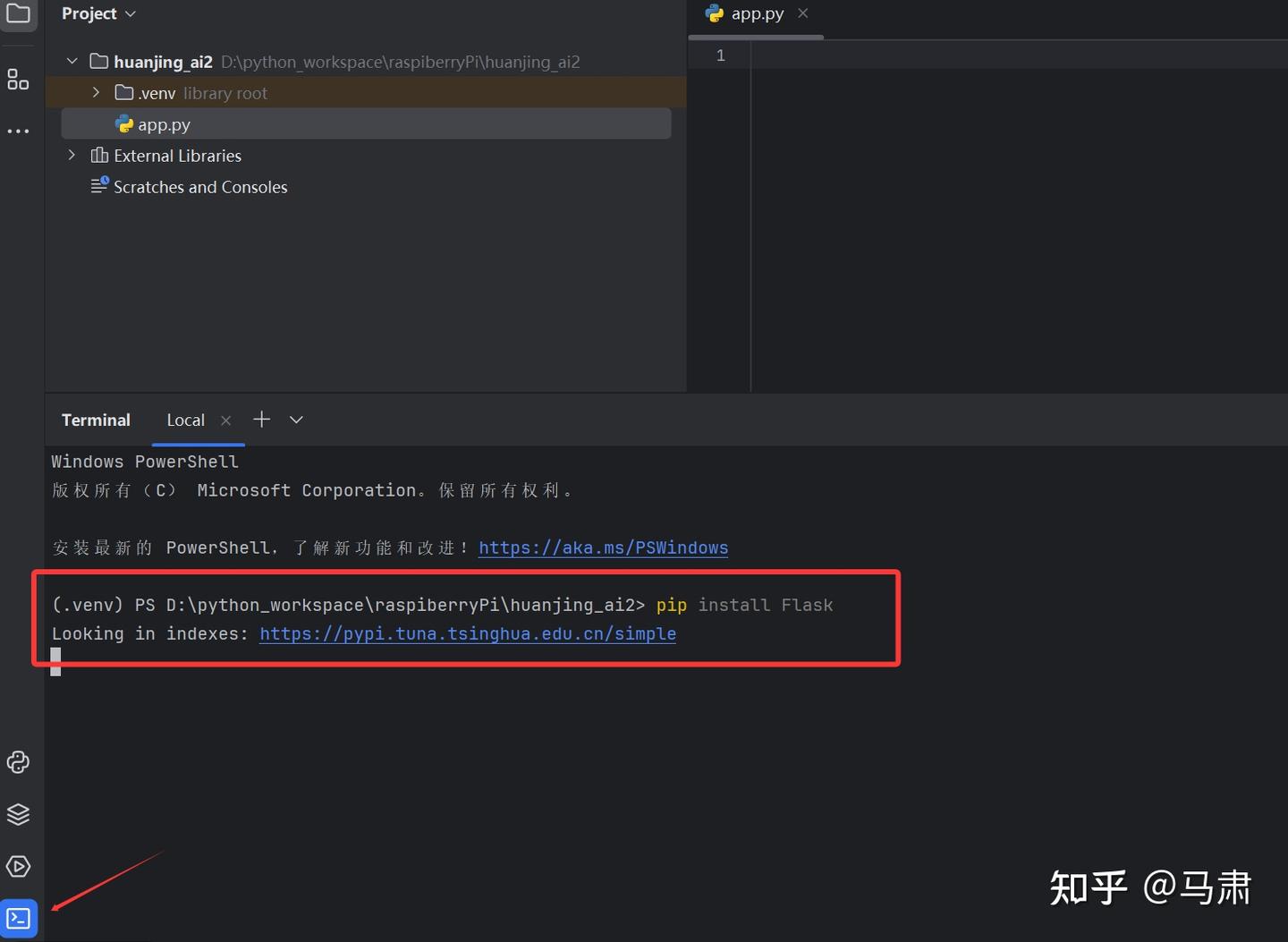This screenshot has width=1288, height=942.
Task: Select the Local terminal tab
Action: [x=185, y=420]
